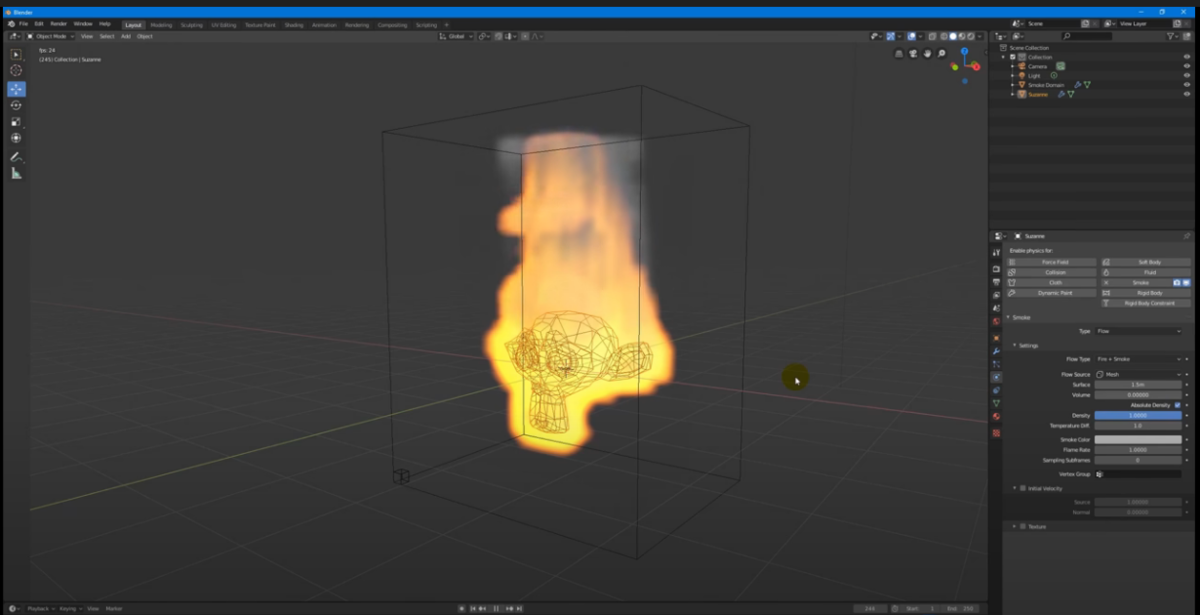This screenshot has width=1200, height=615.
Task: Open the outliner filter dropdown
Action: tap(1174, 36)
